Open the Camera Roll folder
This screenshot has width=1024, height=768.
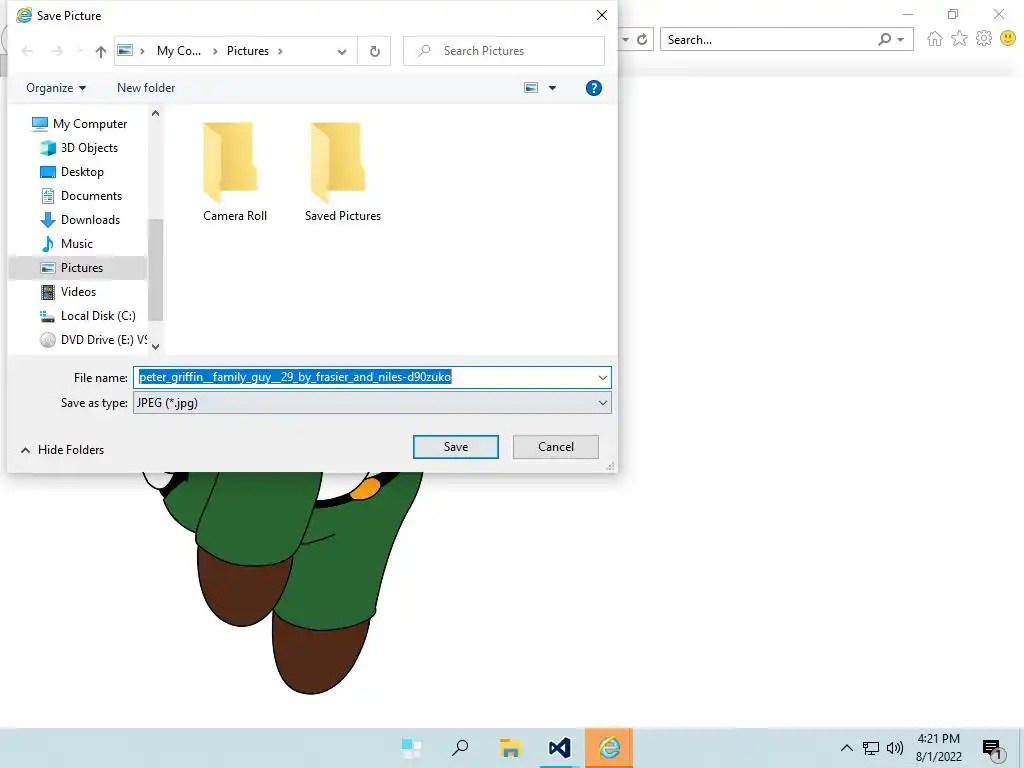[234, 172]
